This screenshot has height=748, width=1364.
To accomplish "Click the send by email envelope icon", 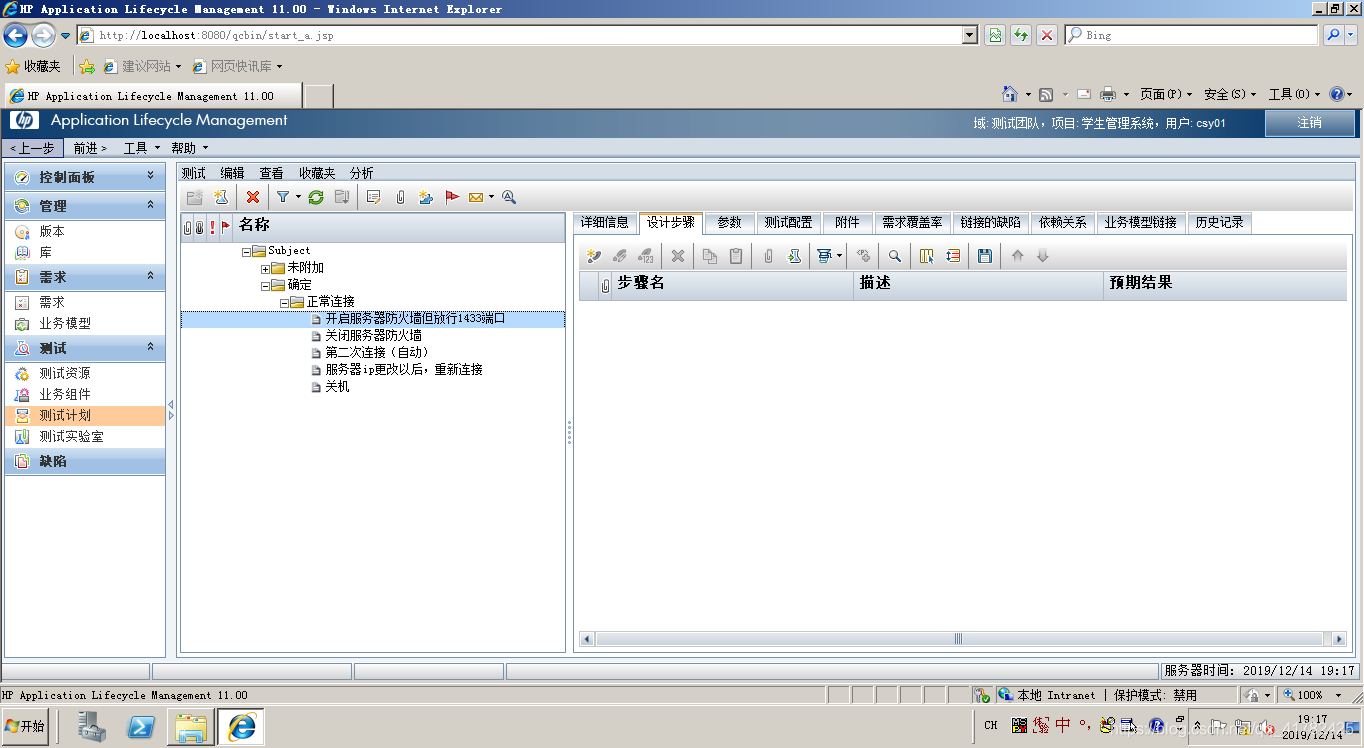I will (476, 197).
